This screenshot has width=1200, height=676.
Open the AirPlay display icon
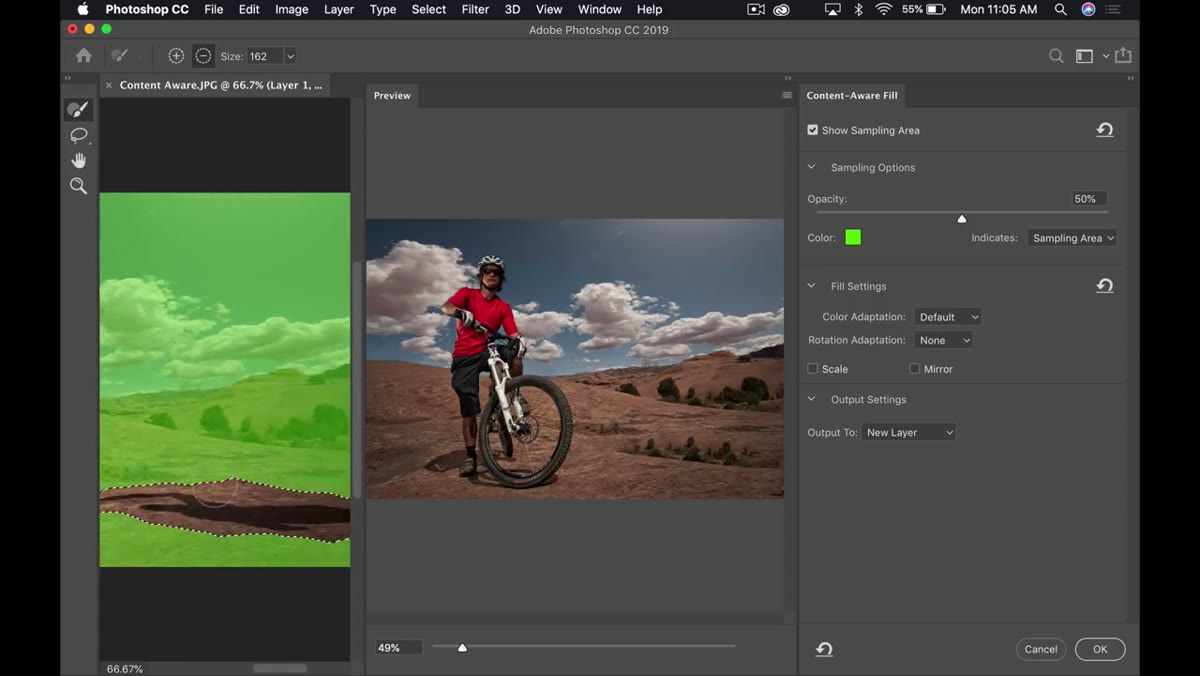[832, 9]
